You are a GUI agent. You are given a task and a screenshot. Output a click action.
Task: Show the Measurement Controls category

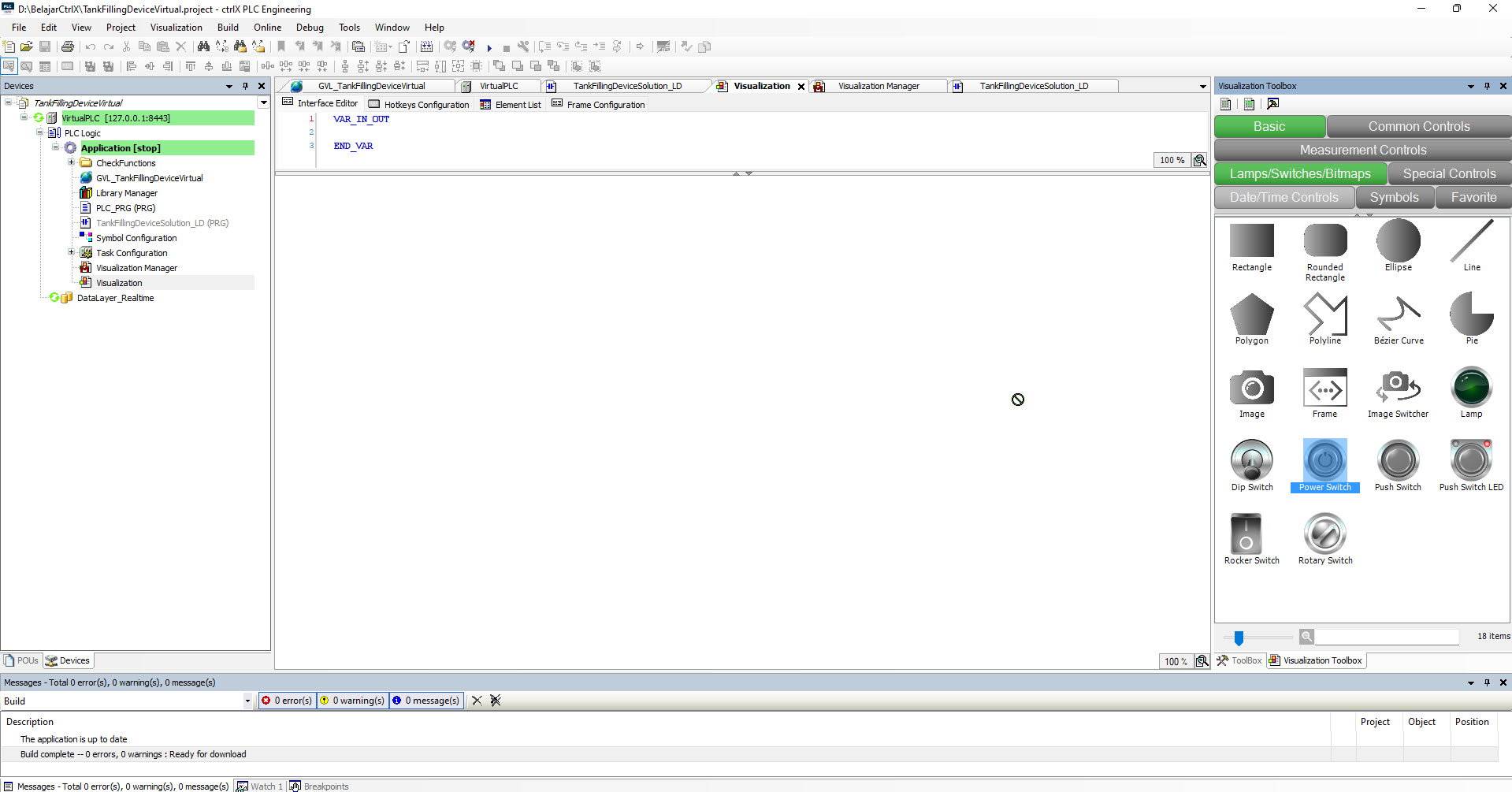1362,151
